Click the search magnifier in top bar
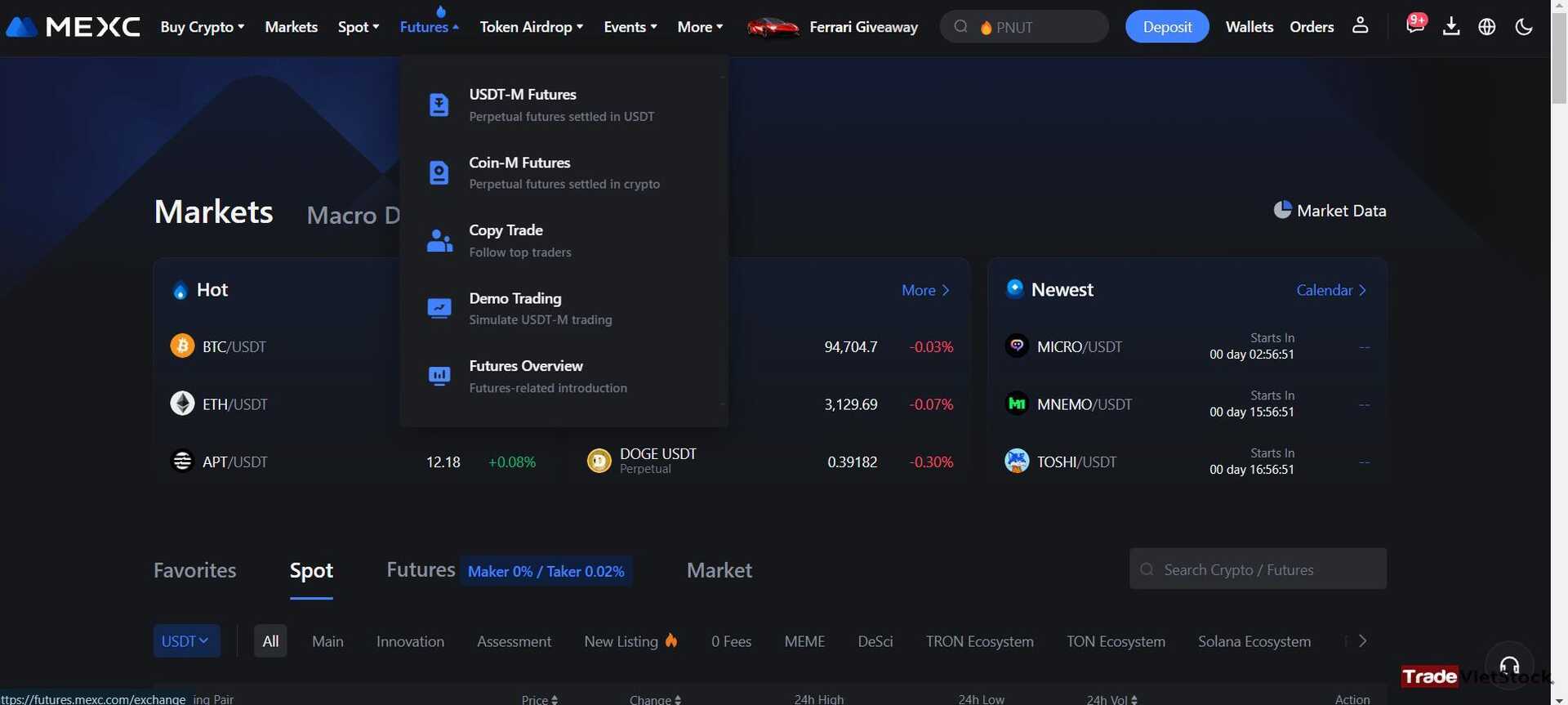The width and height of the screenshot is (1568, 705). point(961,27)
